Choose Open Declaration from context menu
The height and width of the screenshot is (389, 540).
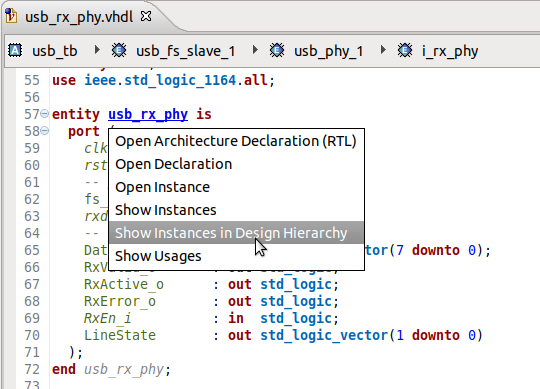(x=237, y=164)
